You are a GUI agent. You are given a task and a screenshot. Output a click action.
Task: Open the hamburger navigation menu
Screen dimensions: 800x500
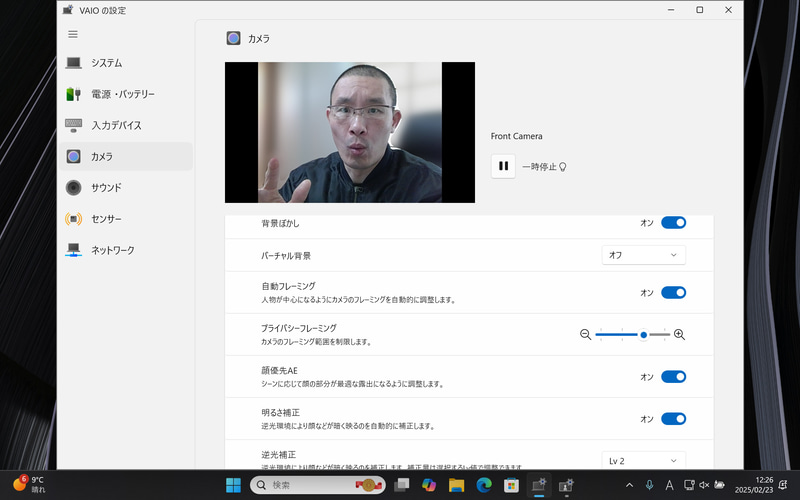click(x=73, y=34)
